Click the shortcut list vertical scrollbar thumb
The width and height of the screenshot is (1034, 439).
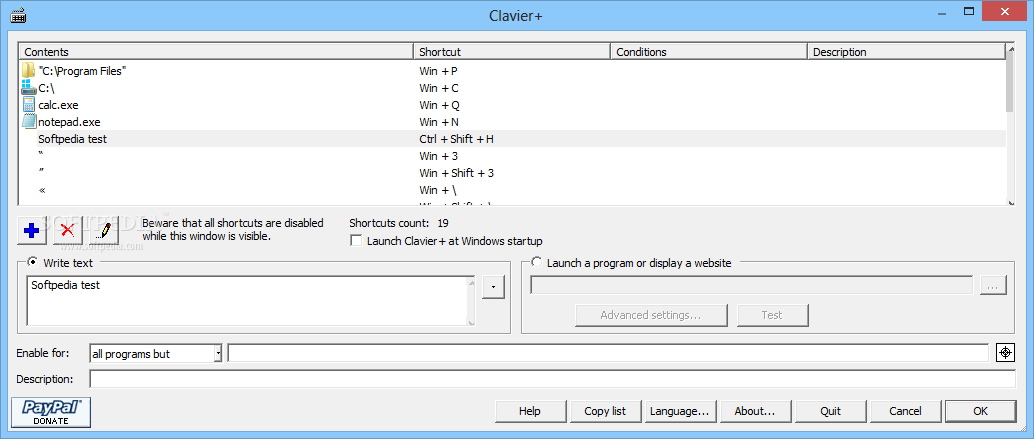(x=1010, y=86)
